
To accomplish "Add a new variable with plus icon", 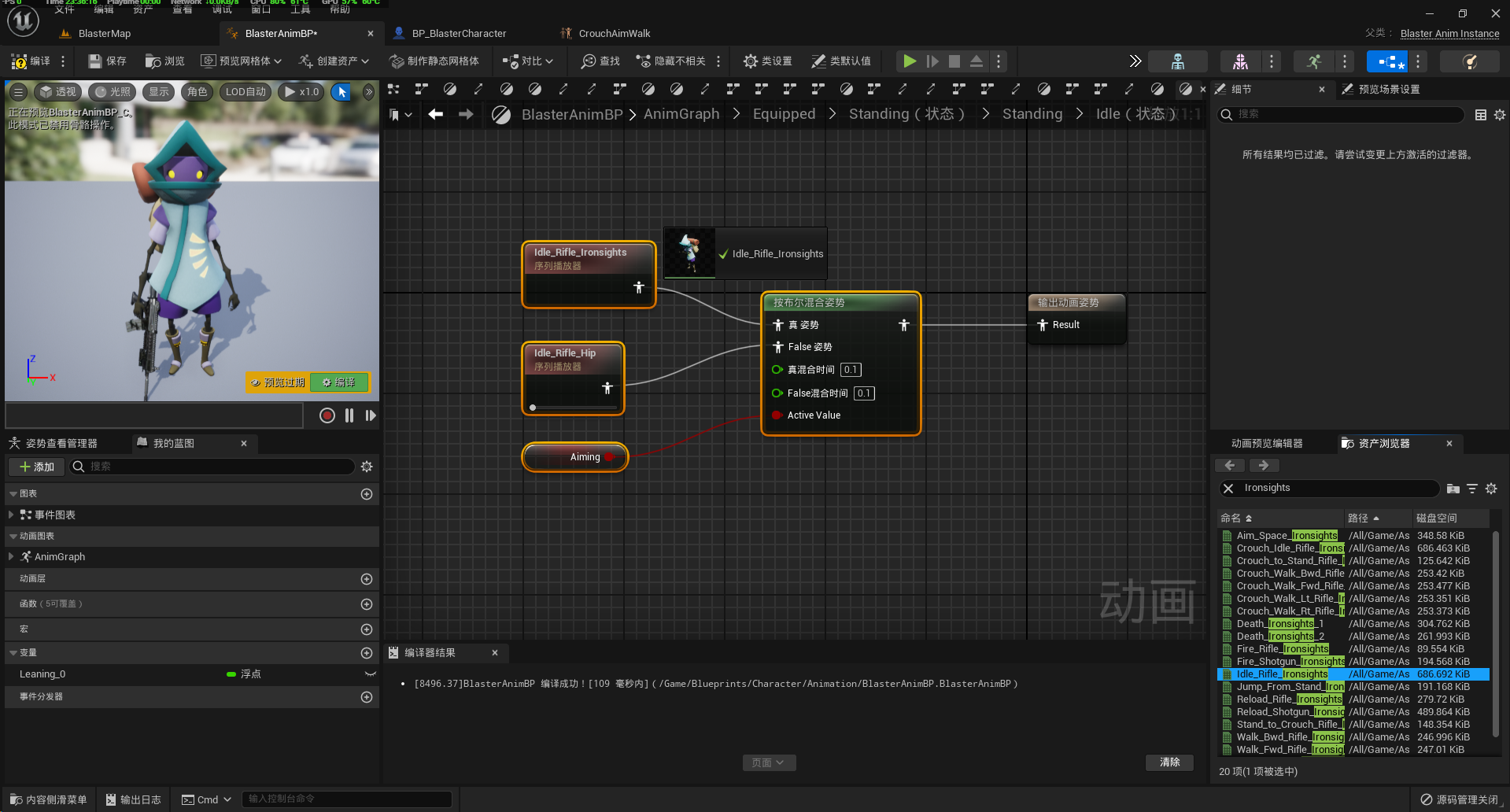I will coord(367,653).
